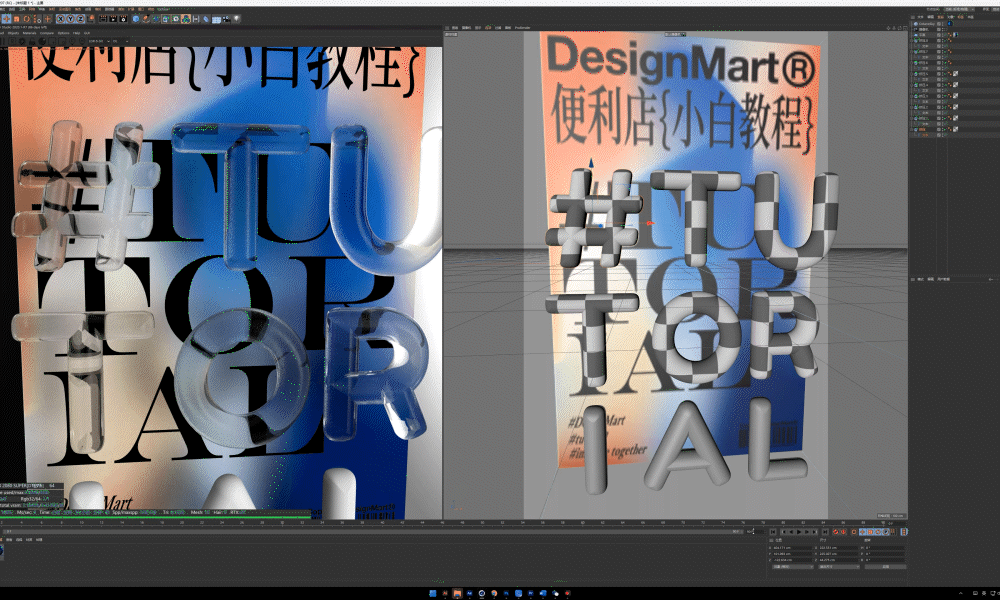This screenshot has height=600, width=1000.
Task: Click the Octane sky tag on OctaneSky
Action: (x=950, y=24)
